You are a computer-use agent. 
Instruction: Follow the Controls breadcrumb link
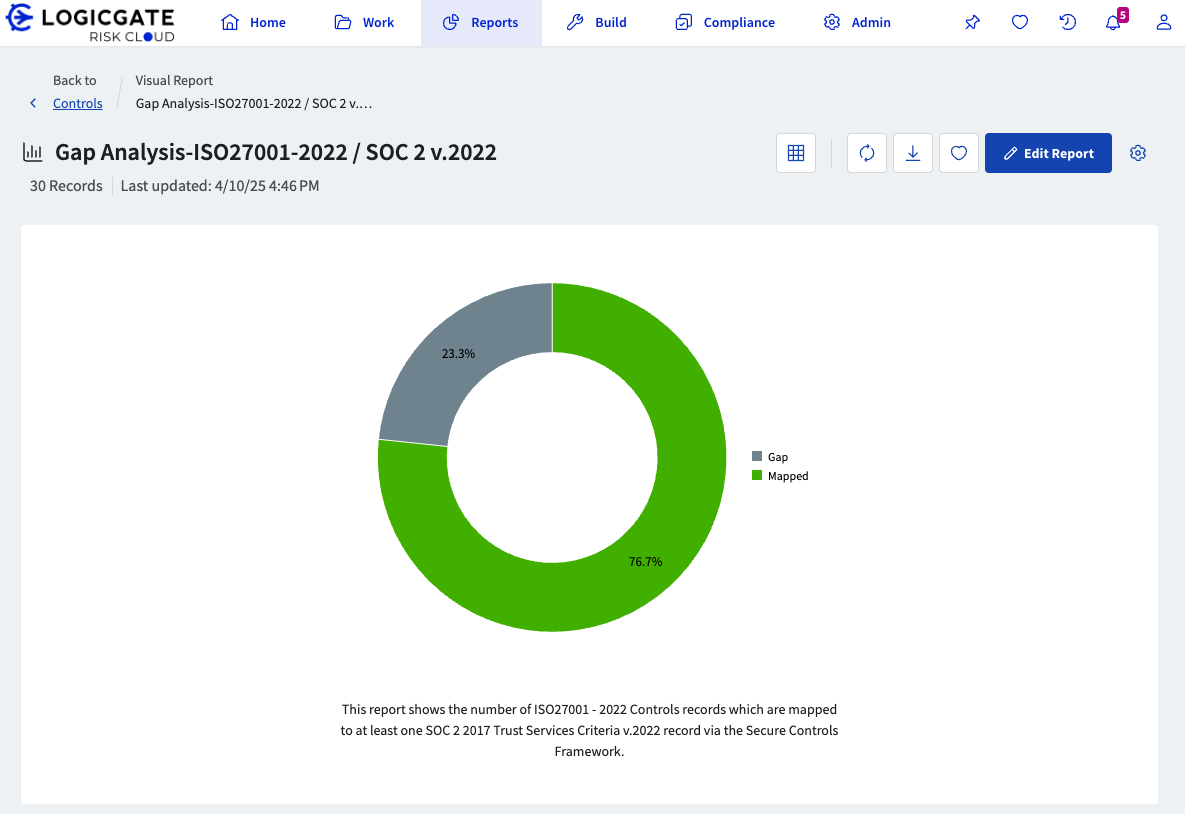click(78, 103)
